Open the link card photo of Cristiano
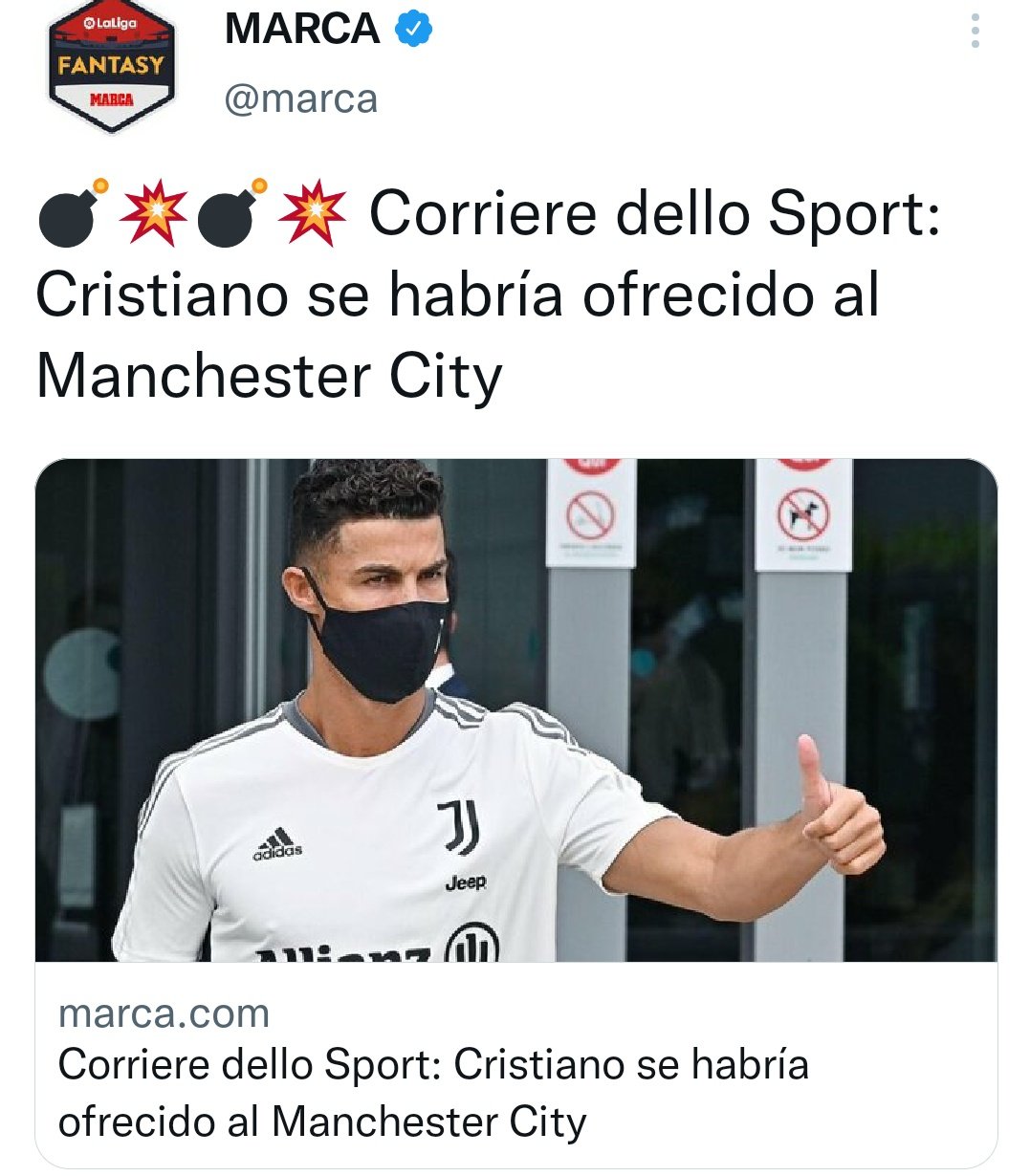Screen dimensions: 1030x1176 [x=516, y=710]
